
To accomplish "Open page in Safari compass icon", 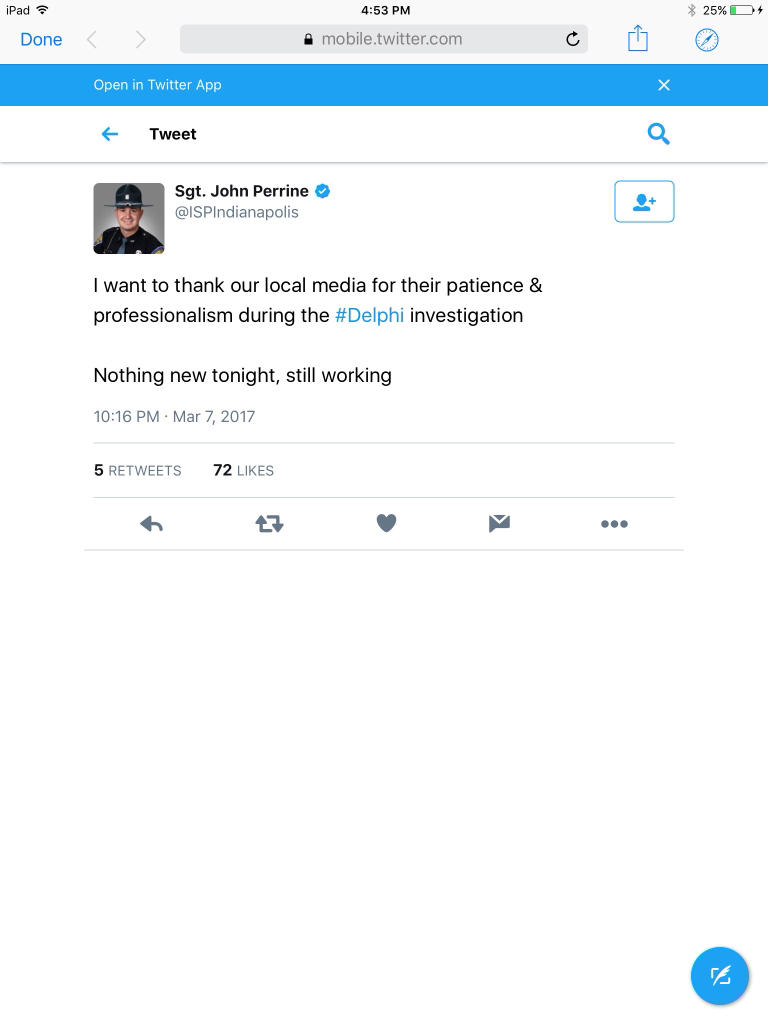I will pyautogui.click(x=707, y=39).
